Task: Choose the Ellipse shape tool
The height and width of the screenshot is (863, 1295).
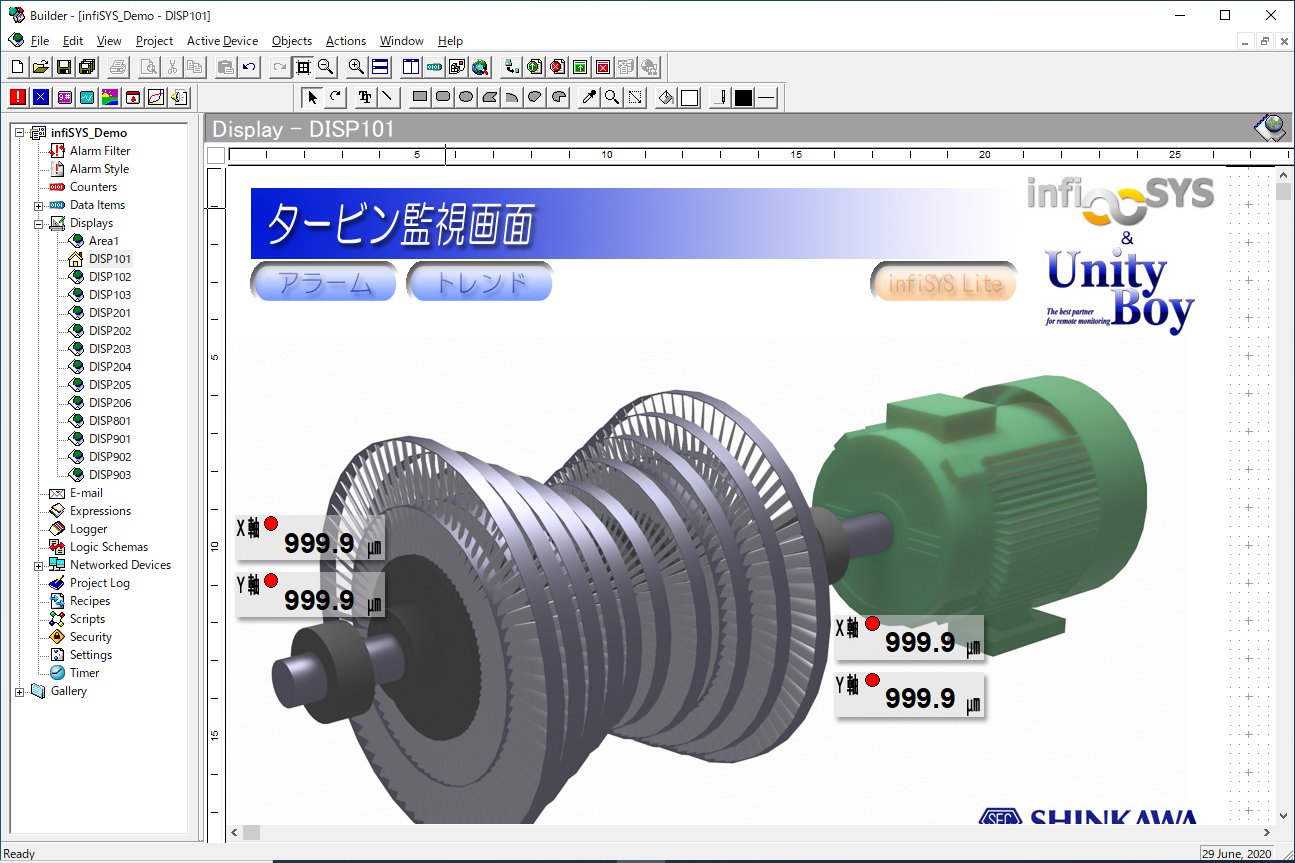Action: [466, 97]
